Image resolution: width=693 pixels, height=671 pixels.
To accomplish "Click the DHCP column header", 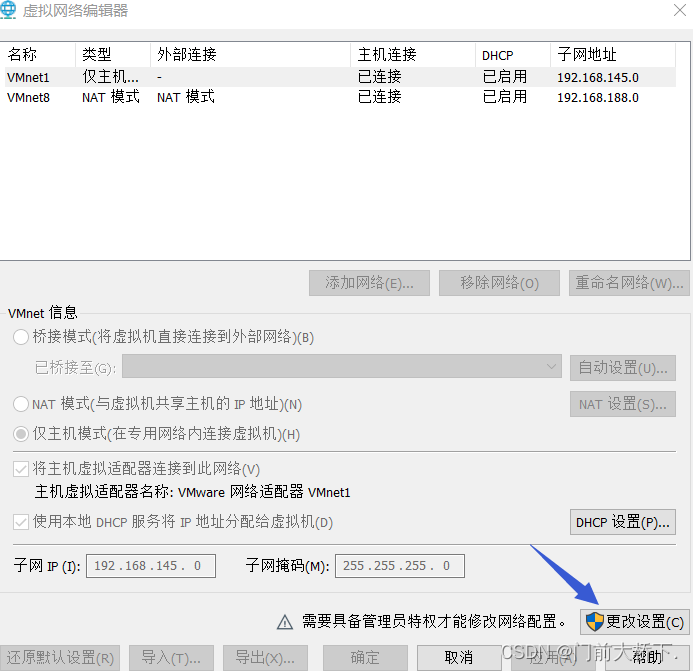I will coord(513,54).
